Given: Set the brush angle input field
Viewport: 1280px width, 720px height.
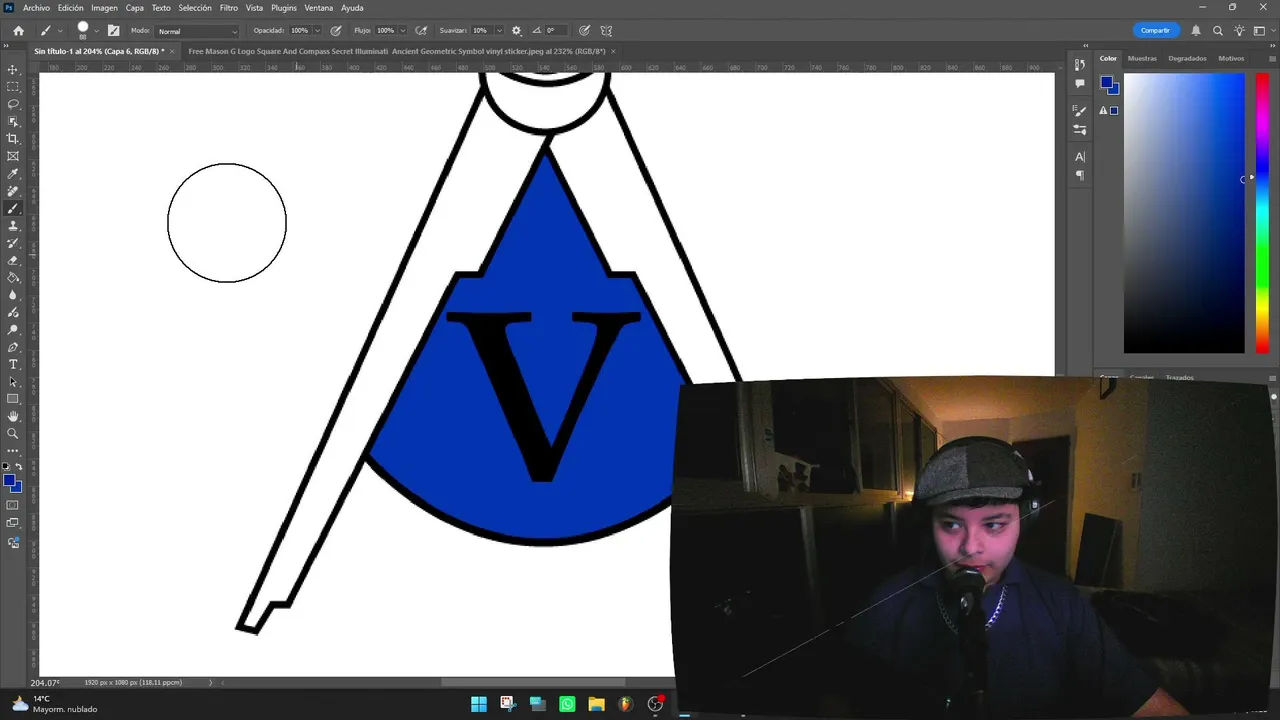Looking at the screenshot, I should coord(554,31).
